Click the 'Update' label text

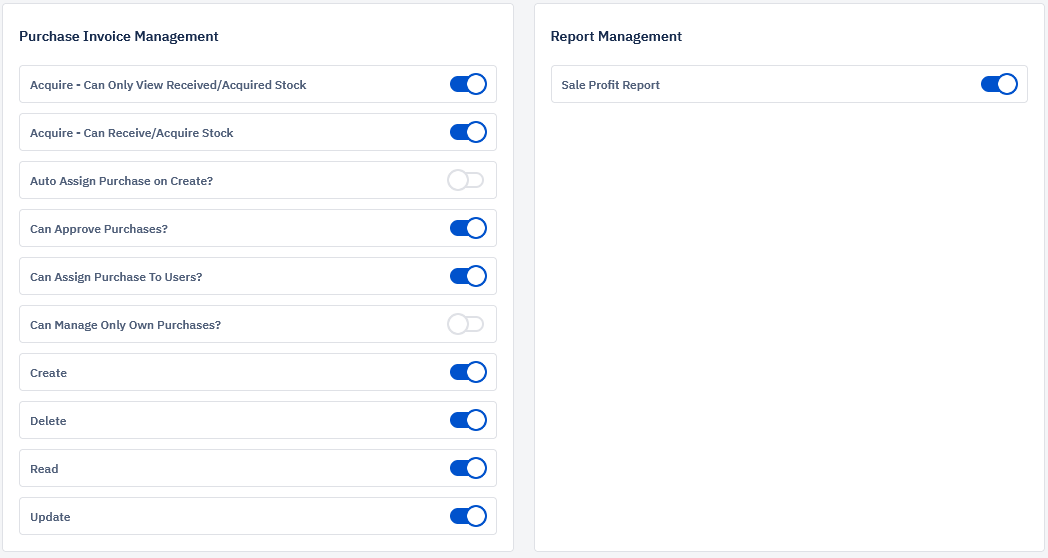[50, 517]
